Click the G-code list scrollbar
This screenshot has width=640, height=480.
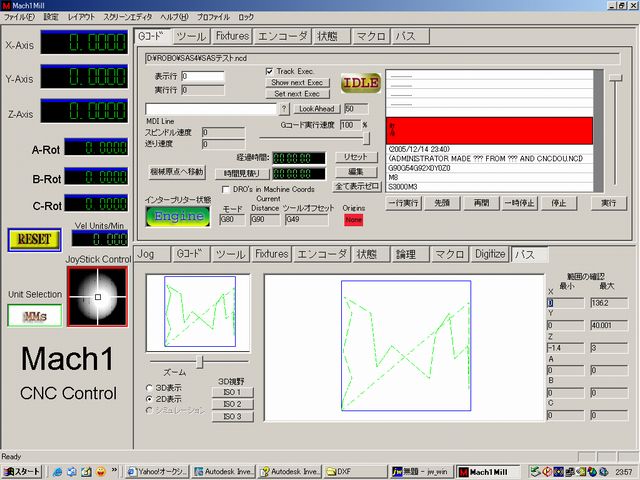click(x=598, y=131)
